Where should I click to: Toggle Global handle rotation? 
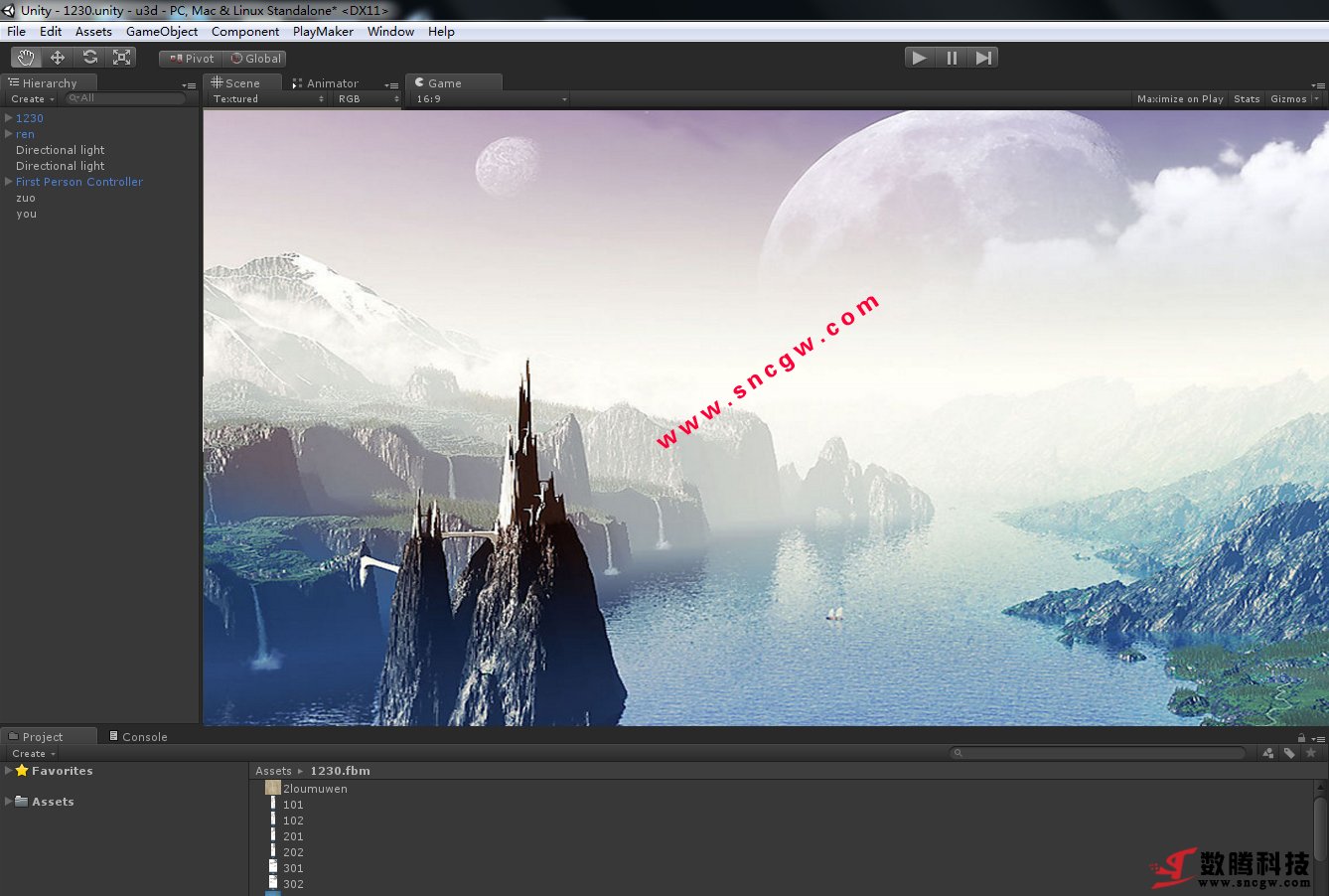point(255,59)
